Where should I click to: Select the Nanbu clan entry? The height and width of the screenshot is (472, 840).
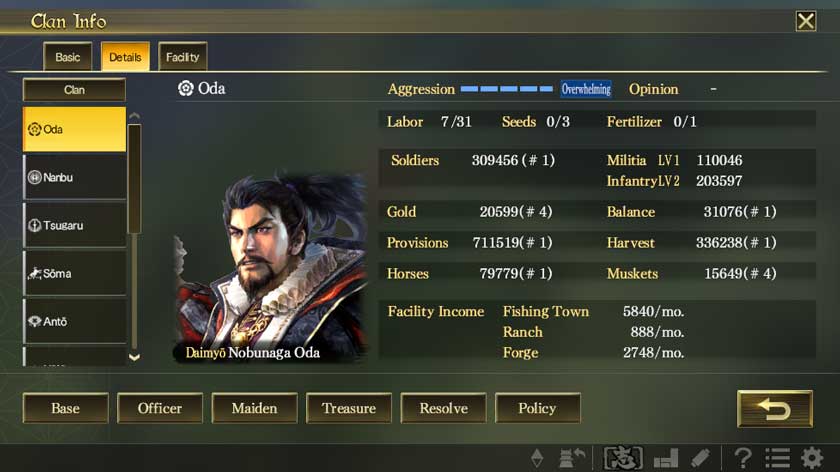pyautogui.click(x=75, y=177)
